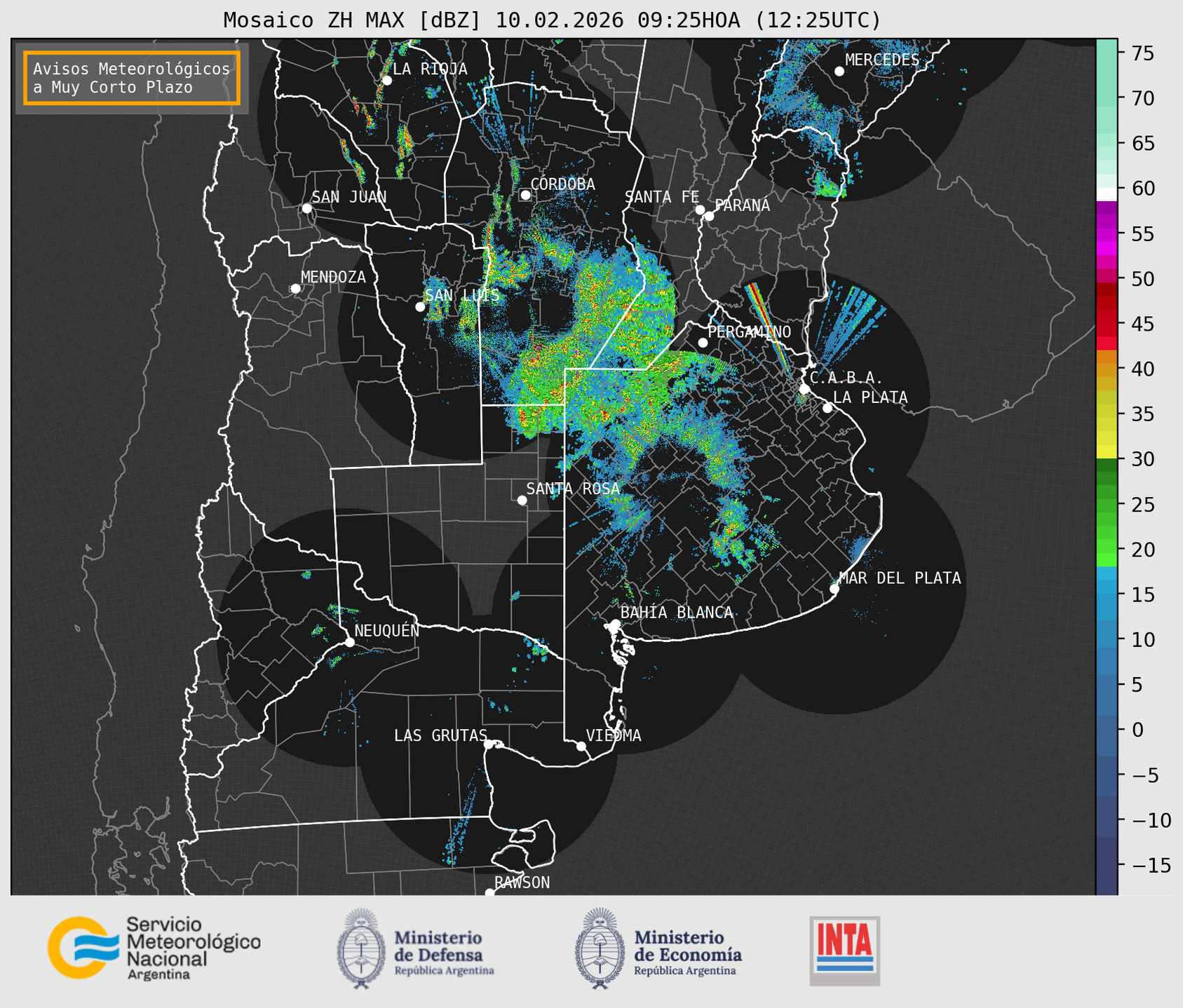
Task: Click the Mercedes city marker dot
Action: 839,71
